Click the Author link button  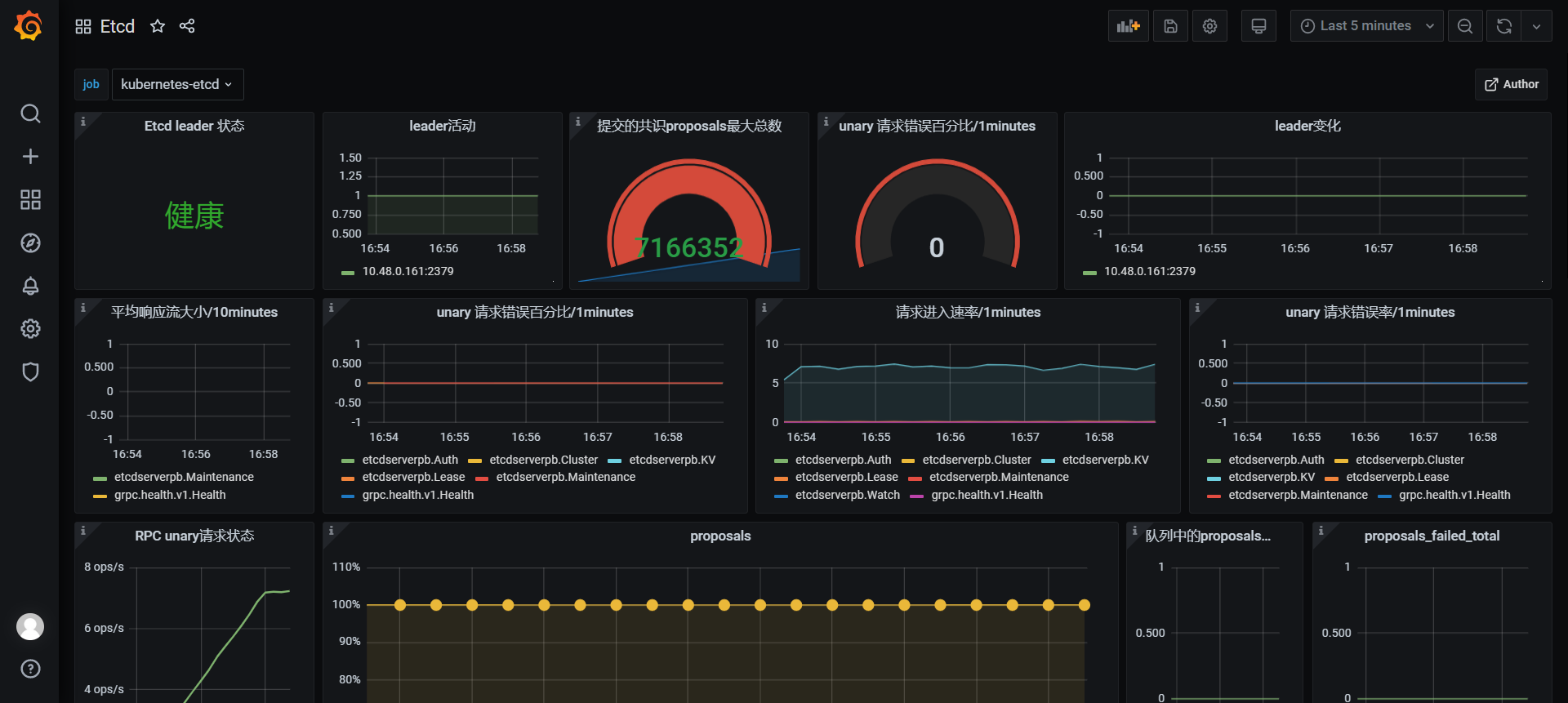1511,84
